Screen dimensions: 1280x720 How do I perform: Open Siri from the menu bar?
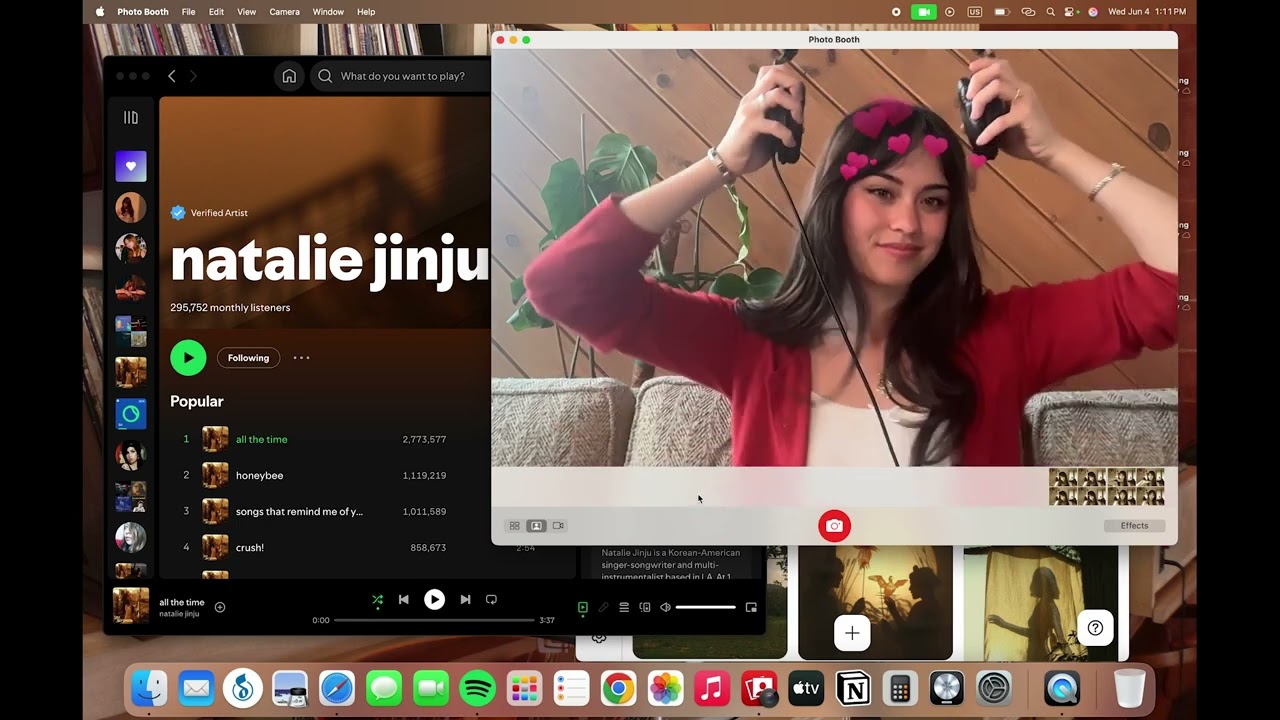point(1092,12)
